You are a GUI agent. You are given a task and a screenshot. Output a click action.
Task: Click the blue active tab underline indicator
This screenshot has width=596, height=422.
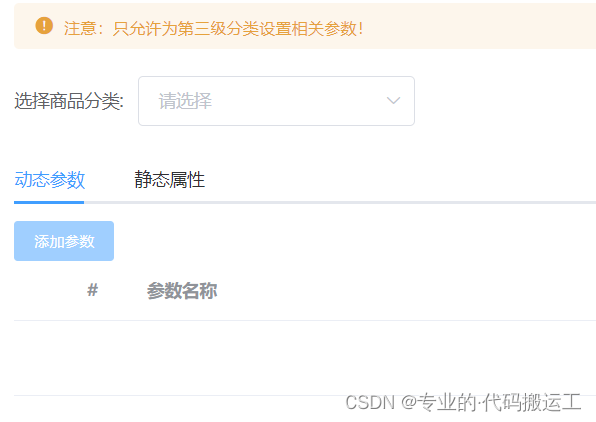click(x=49, y=203)
